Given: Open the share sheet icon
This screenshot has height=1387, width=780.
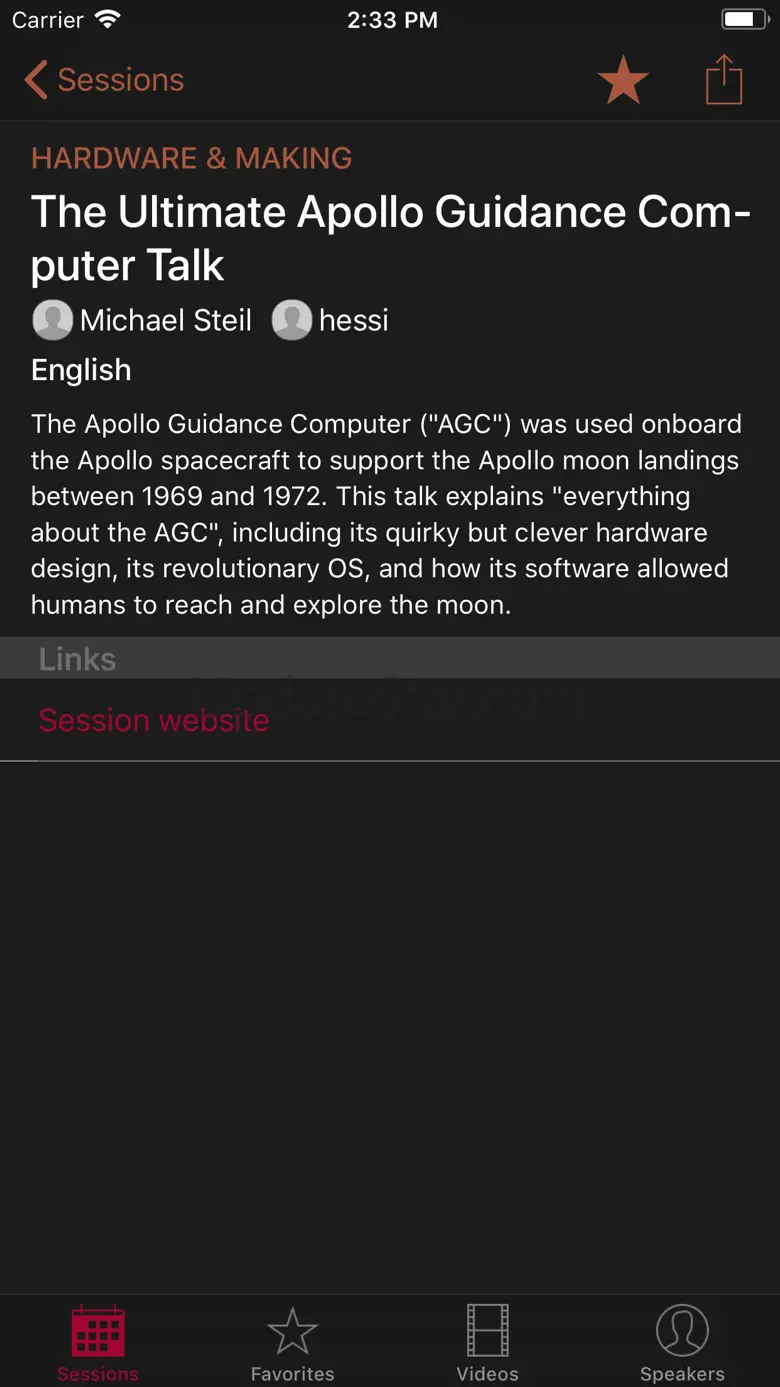Looking at the screenshot, I should tap(724, 79).
